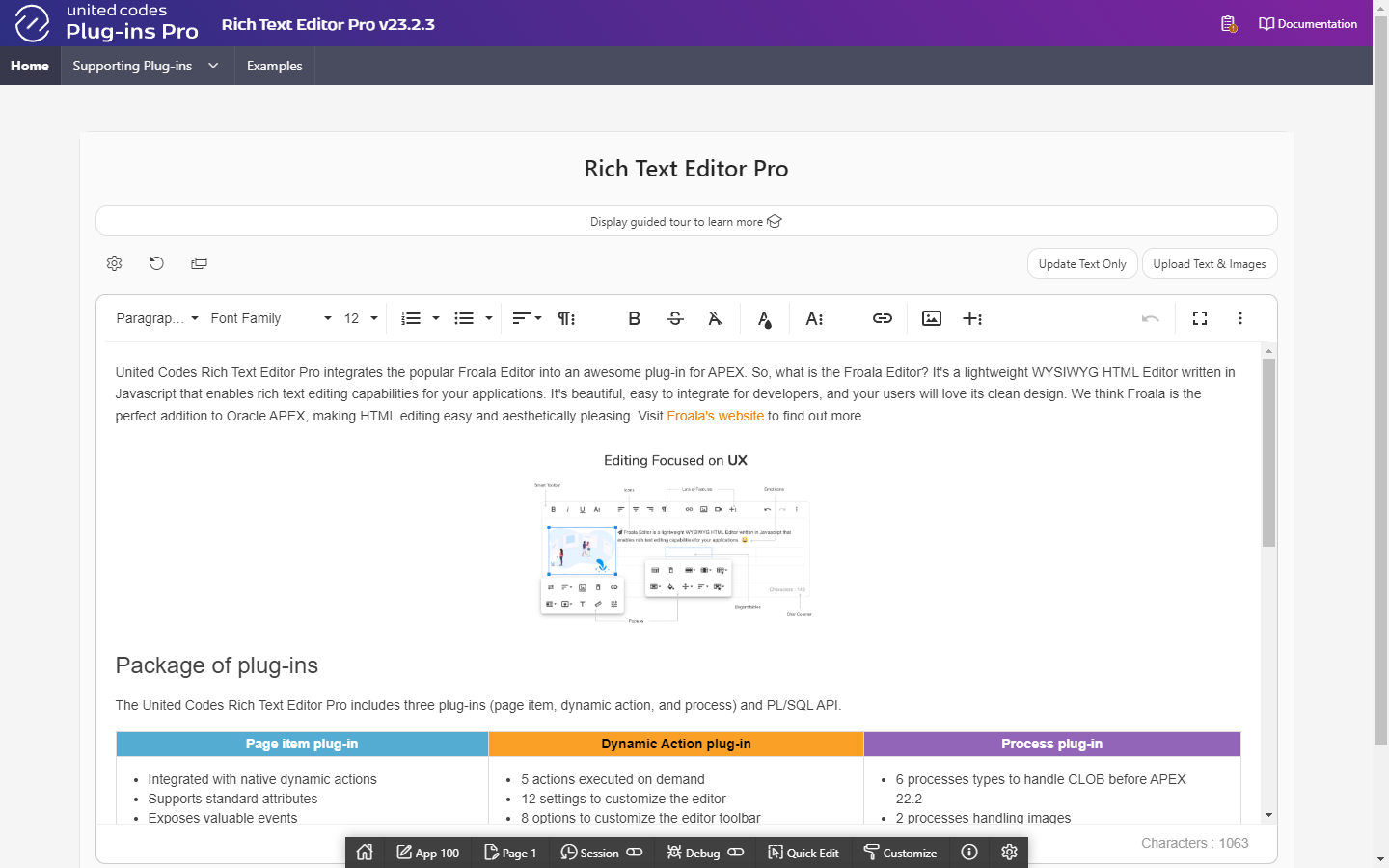Click the developer toolbar info icon
Screen dimensions: 1389x868
(x=969, y=853)
